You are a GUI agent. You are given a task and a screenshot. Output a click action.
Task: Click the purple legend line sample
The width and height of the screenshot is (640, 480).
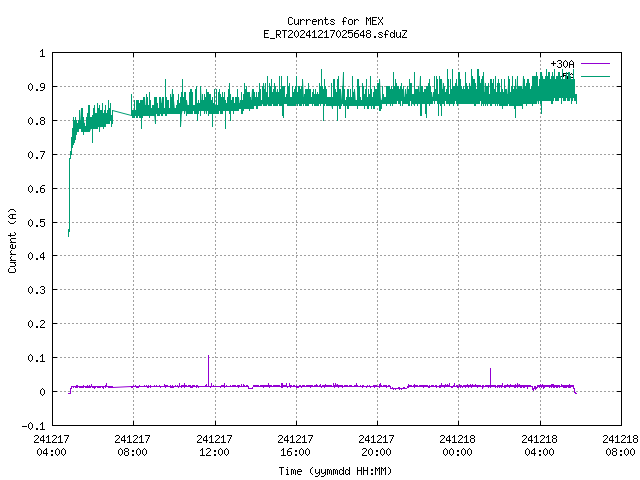click(595, 64)
